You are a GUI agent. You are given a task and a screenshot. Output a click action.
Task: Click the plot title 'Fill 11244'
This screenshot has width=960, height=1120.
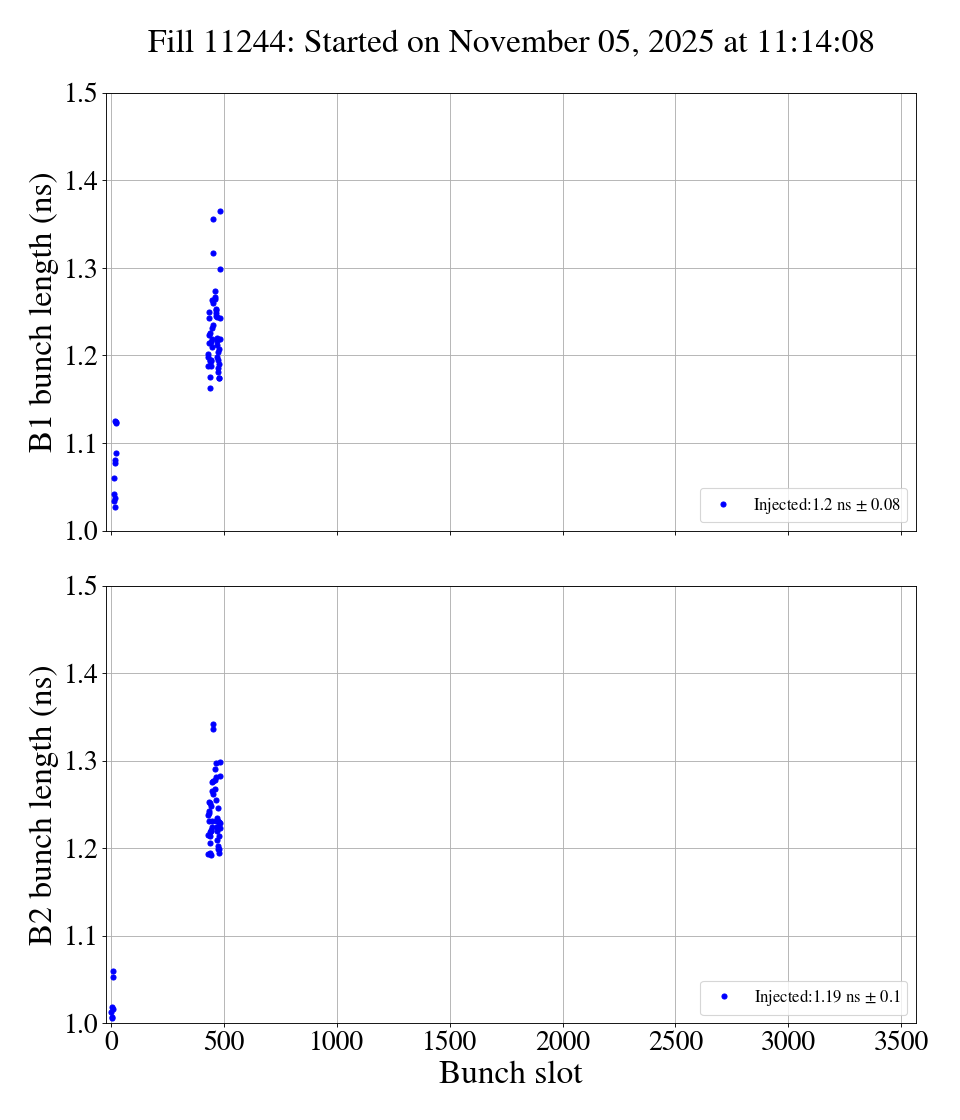pyautogui.click(x=510, y=42)
